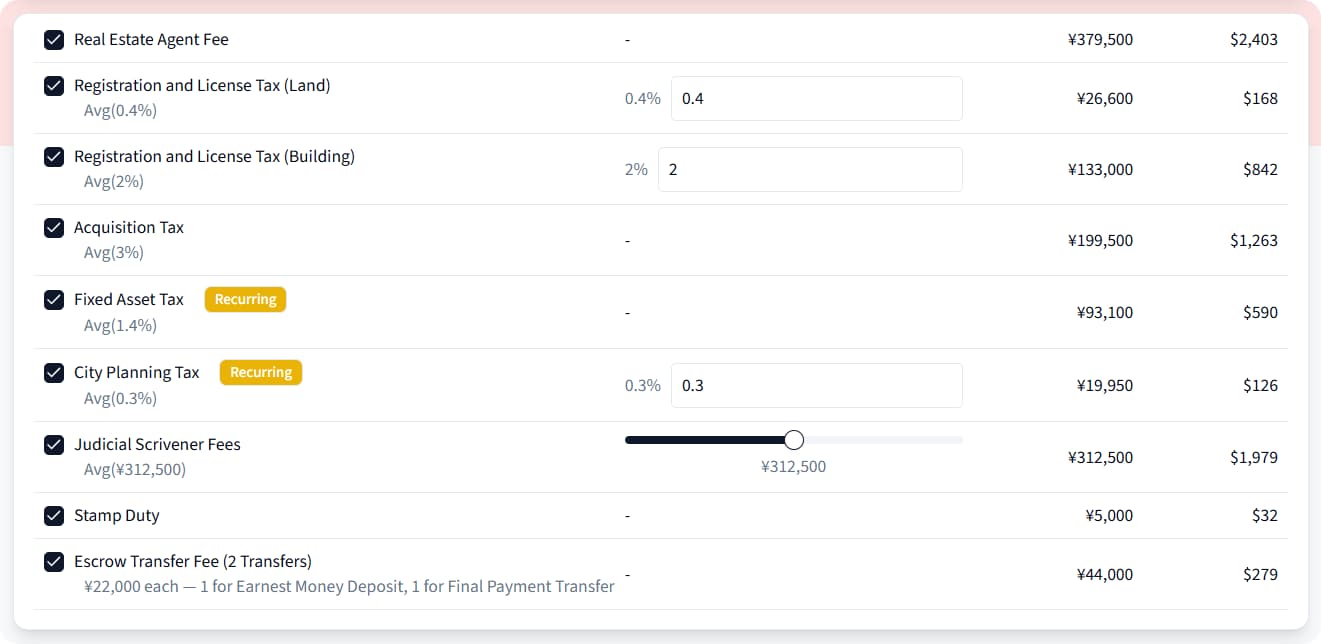Disable the Escrow Transfer Fee checkbox
Viewport: 1321px width, 644px height.
[x=54, y=562]
